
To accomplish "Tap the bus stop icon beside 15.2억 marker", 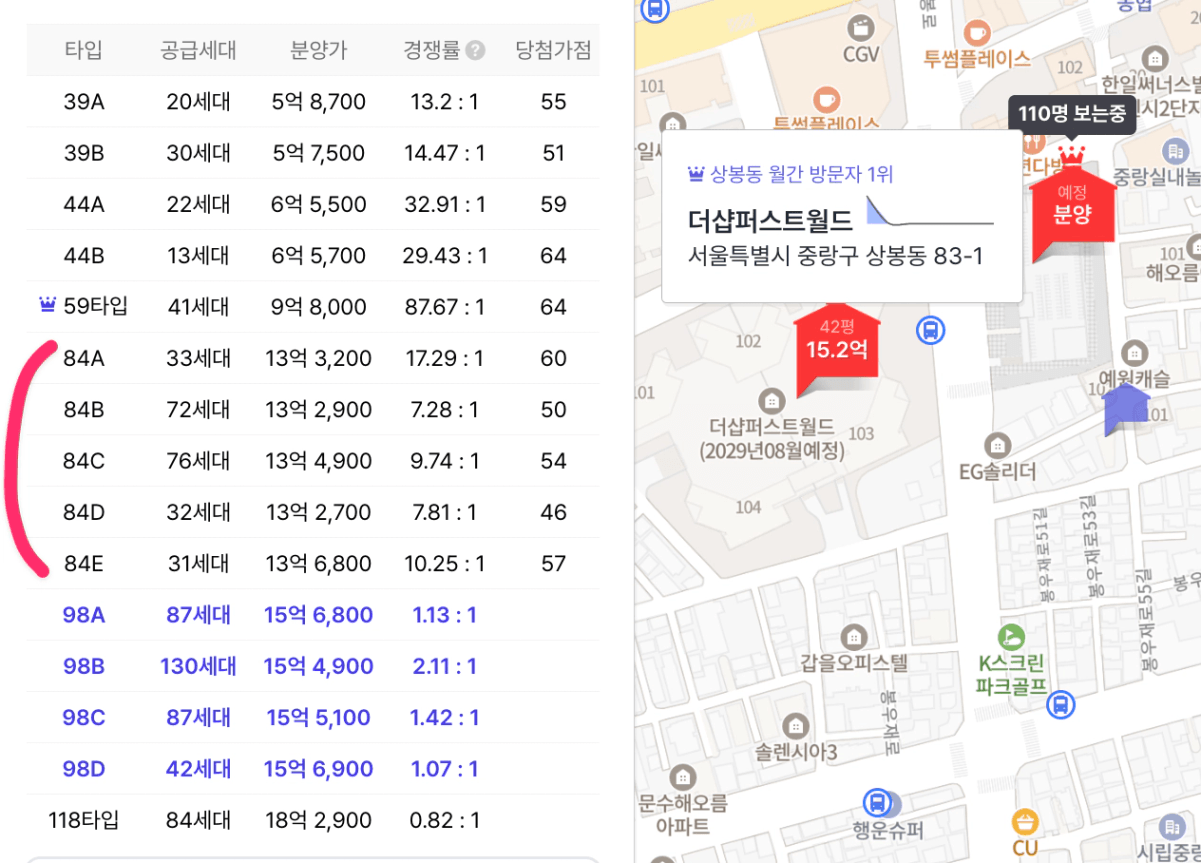I will point(930,330).
